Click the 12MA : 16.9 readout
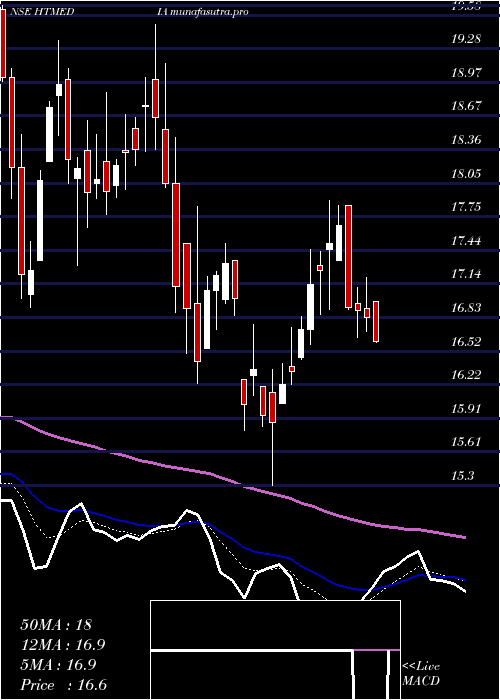500x700 pixels. tap(63, 645)
